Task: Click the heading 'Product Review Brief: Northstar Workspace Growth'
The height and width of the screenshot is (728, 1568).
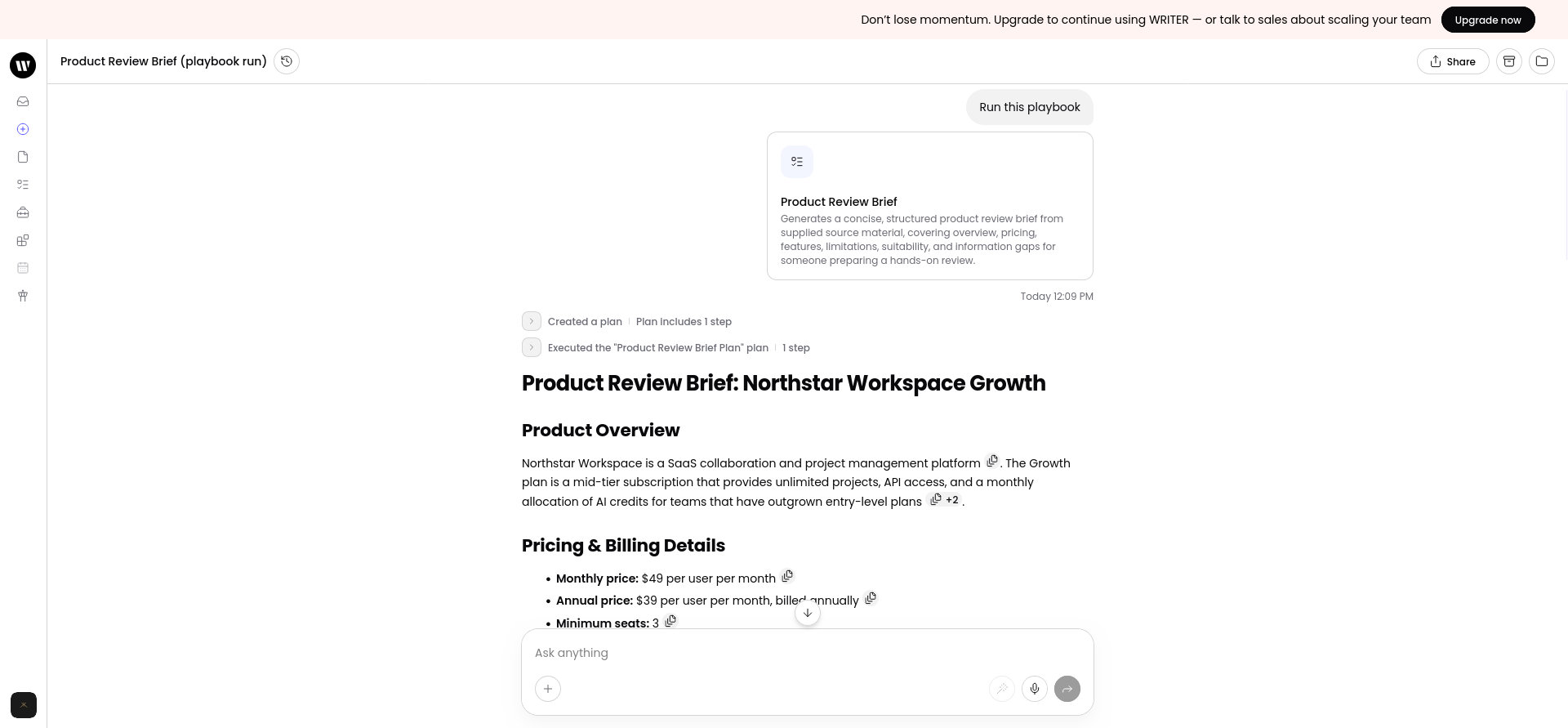Action: click(783, 383)
